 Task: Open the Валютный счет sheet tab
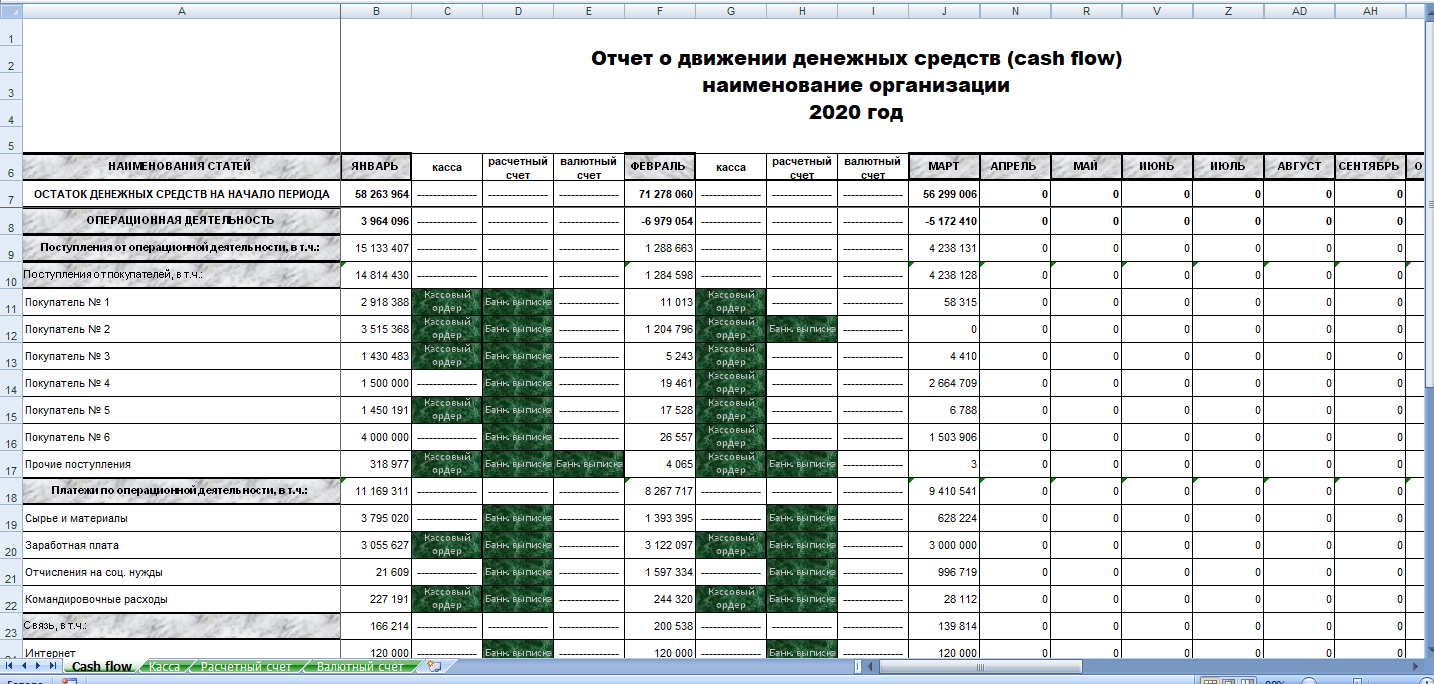[360, 666]
